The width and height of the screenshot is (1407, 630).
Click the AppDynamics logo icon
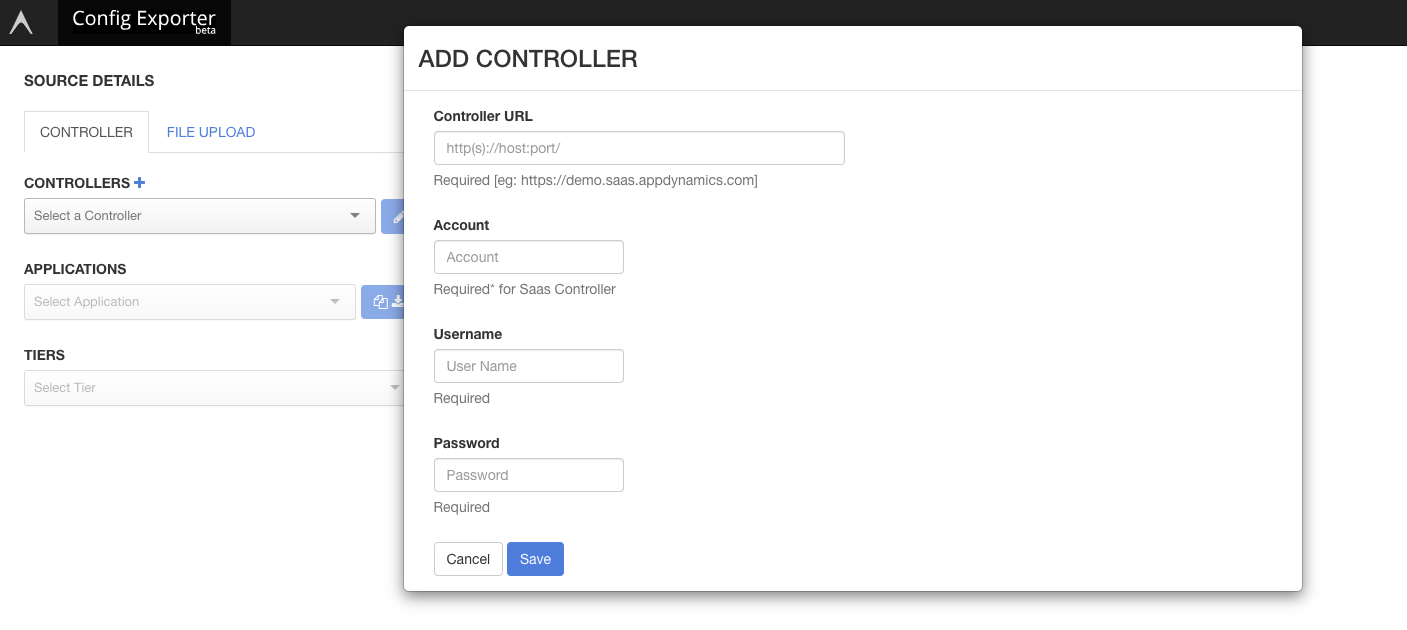21,22
